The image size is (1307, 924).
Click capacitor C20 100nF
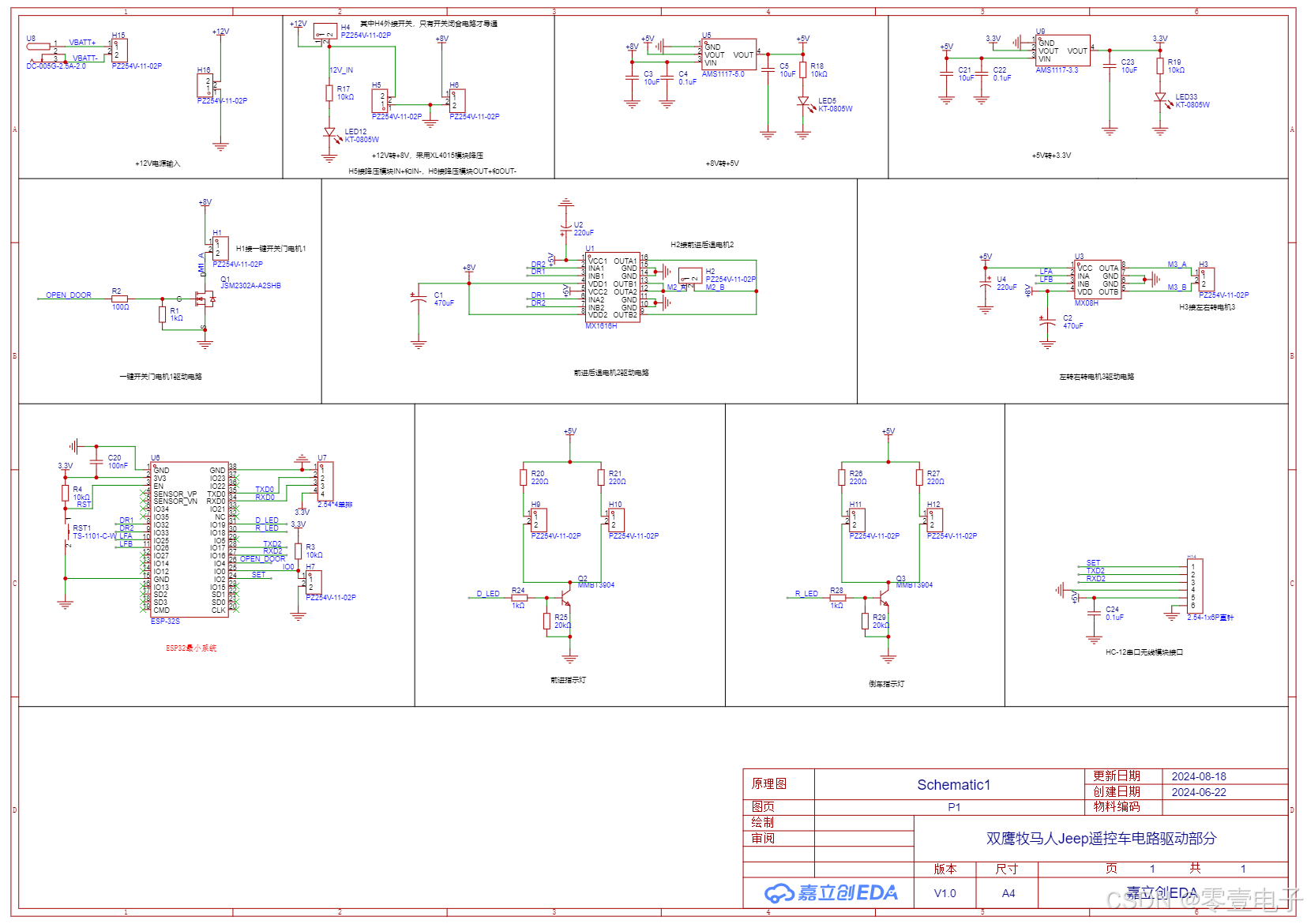point(96,462)
